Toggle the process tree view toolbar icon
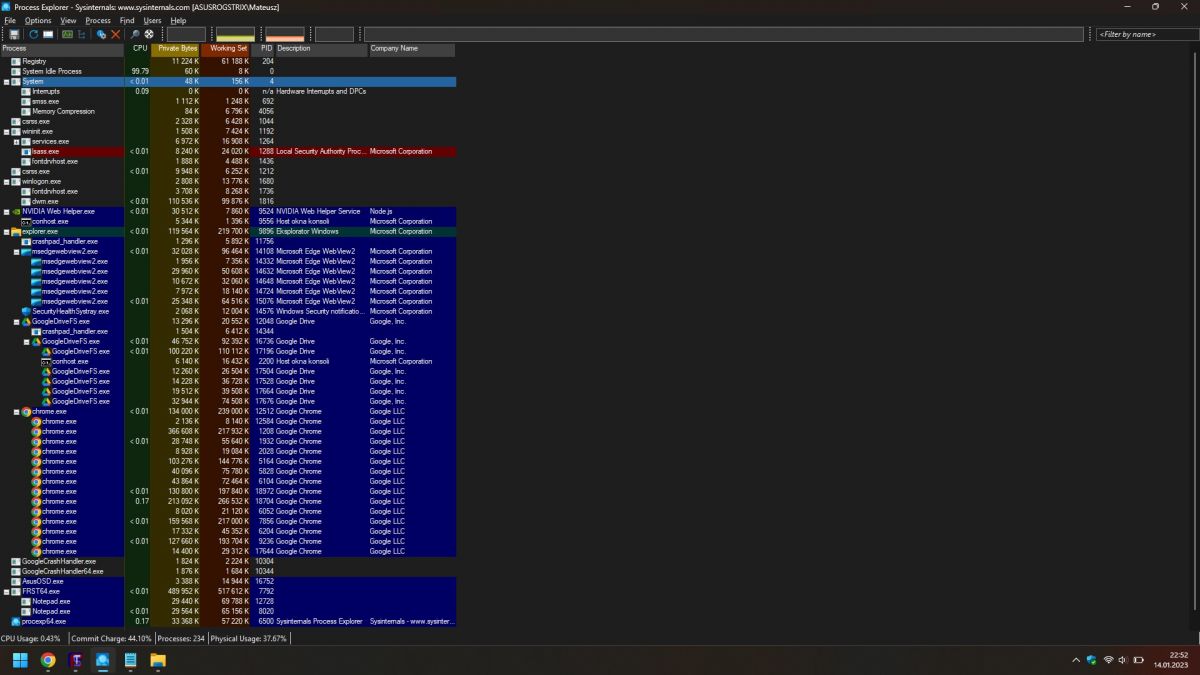This screenshot has height=675, width=1200. coord(82,34)
